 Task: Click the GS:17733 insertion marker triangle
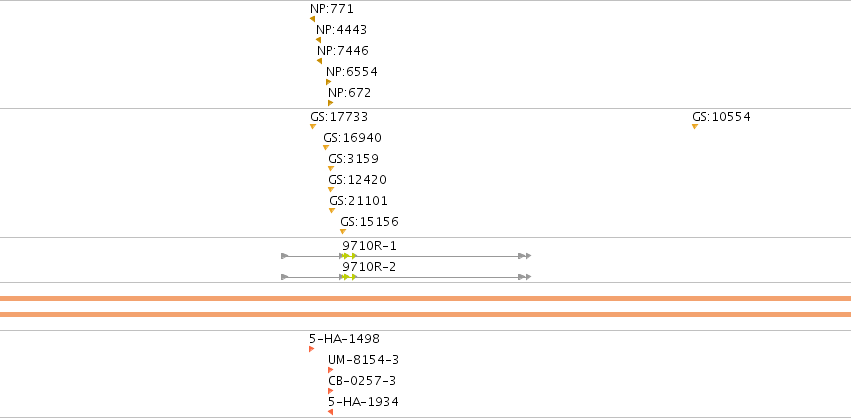click(313, 126)
